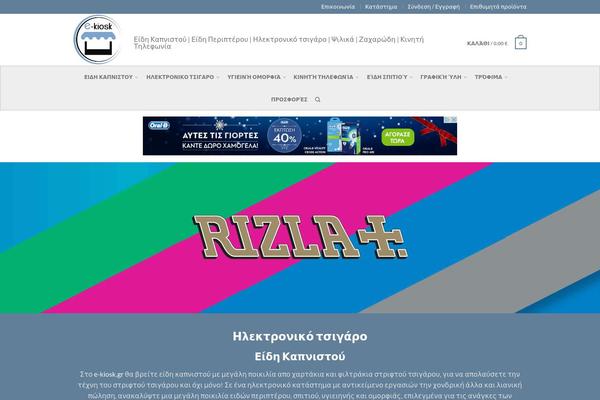Expand the ΕΙΔΗ ΚΑΠΝΙΣΤΟΥ dropdown arrow

point(136,77)
